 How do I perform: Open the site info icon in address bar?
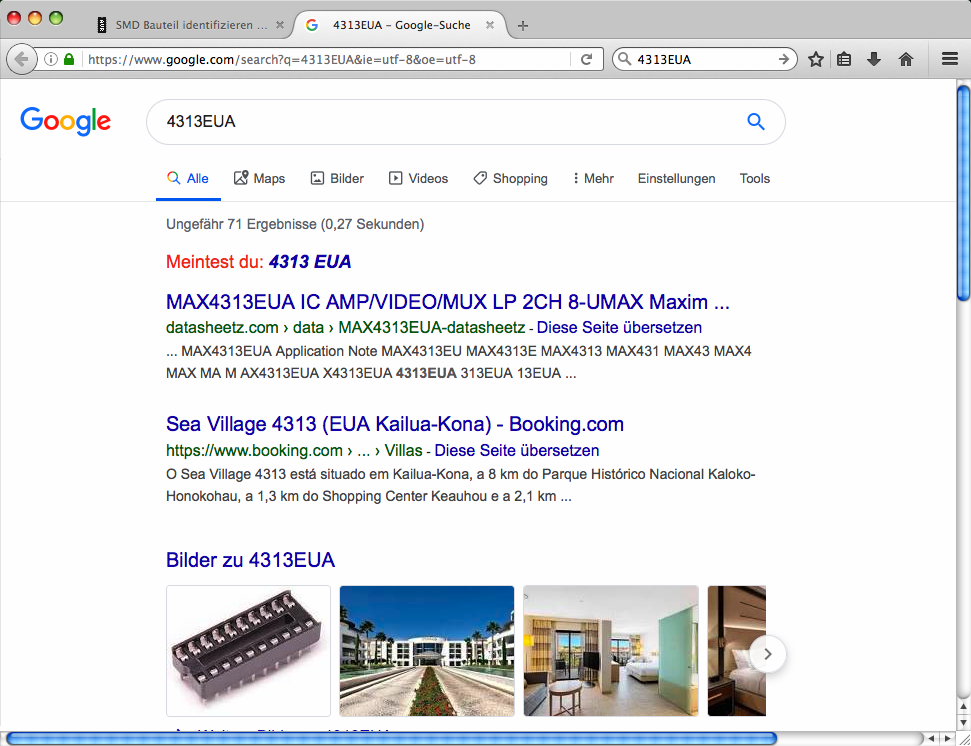point(51,59)
